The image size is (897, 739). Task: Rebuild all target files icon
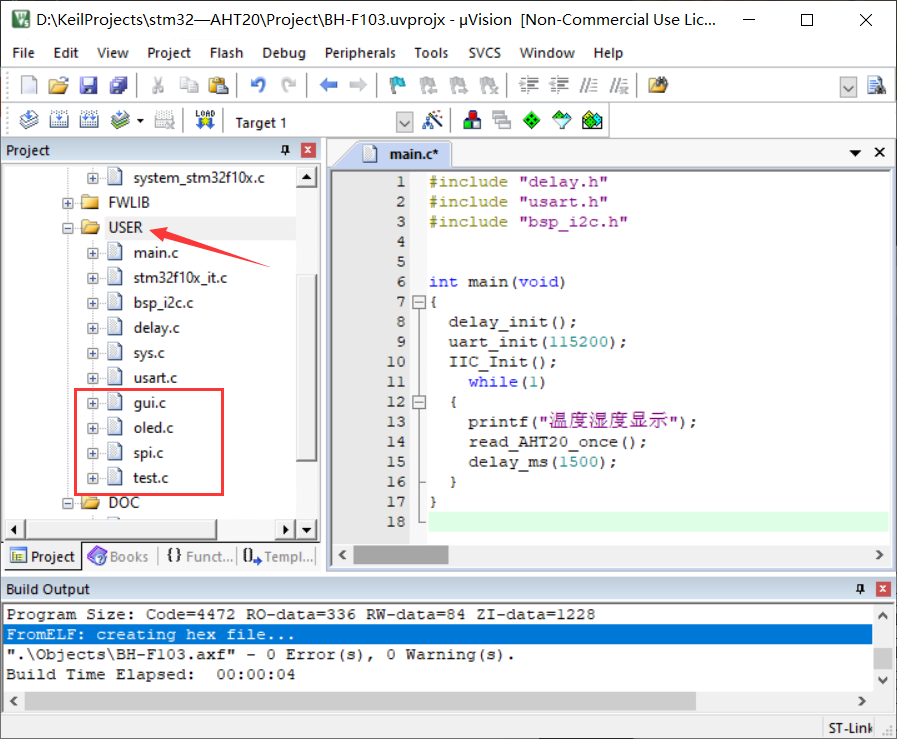[89, 120]
